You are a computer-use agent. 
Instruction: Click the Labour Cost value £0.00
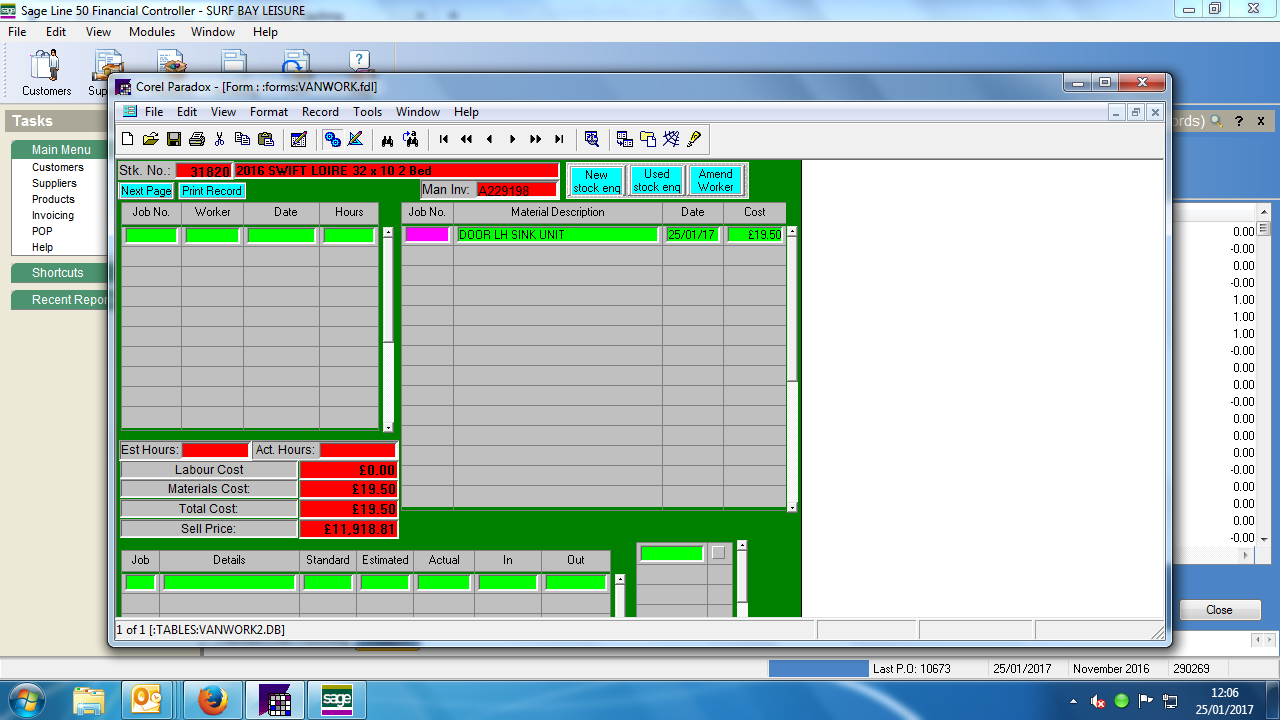[x=348, y=470]
